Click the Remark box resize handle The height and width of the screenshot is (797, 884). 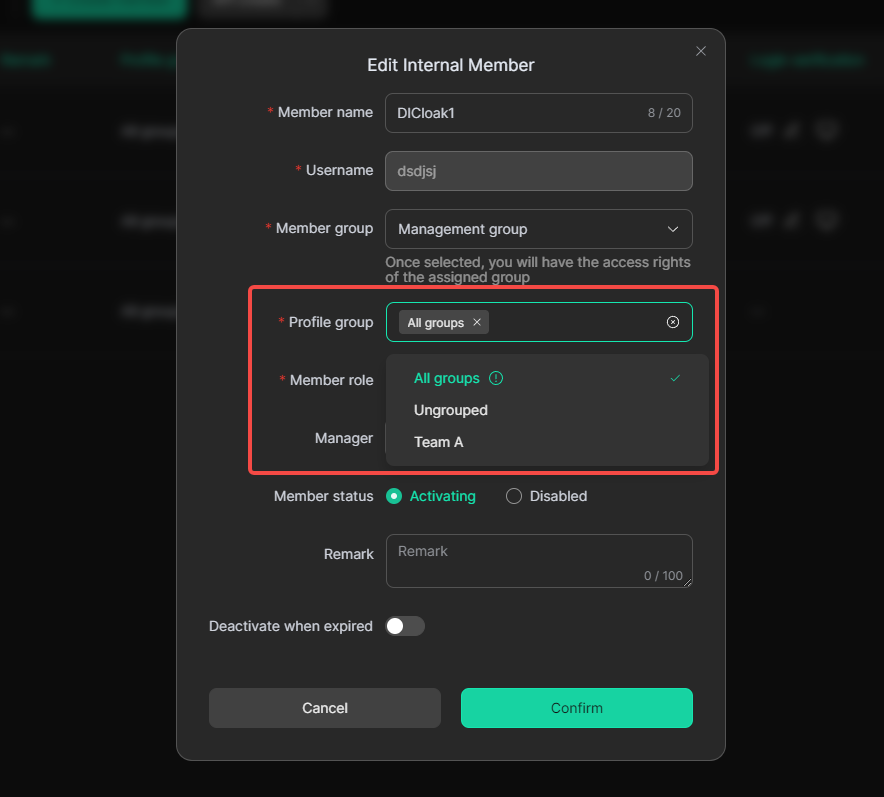tap(688, 582)
